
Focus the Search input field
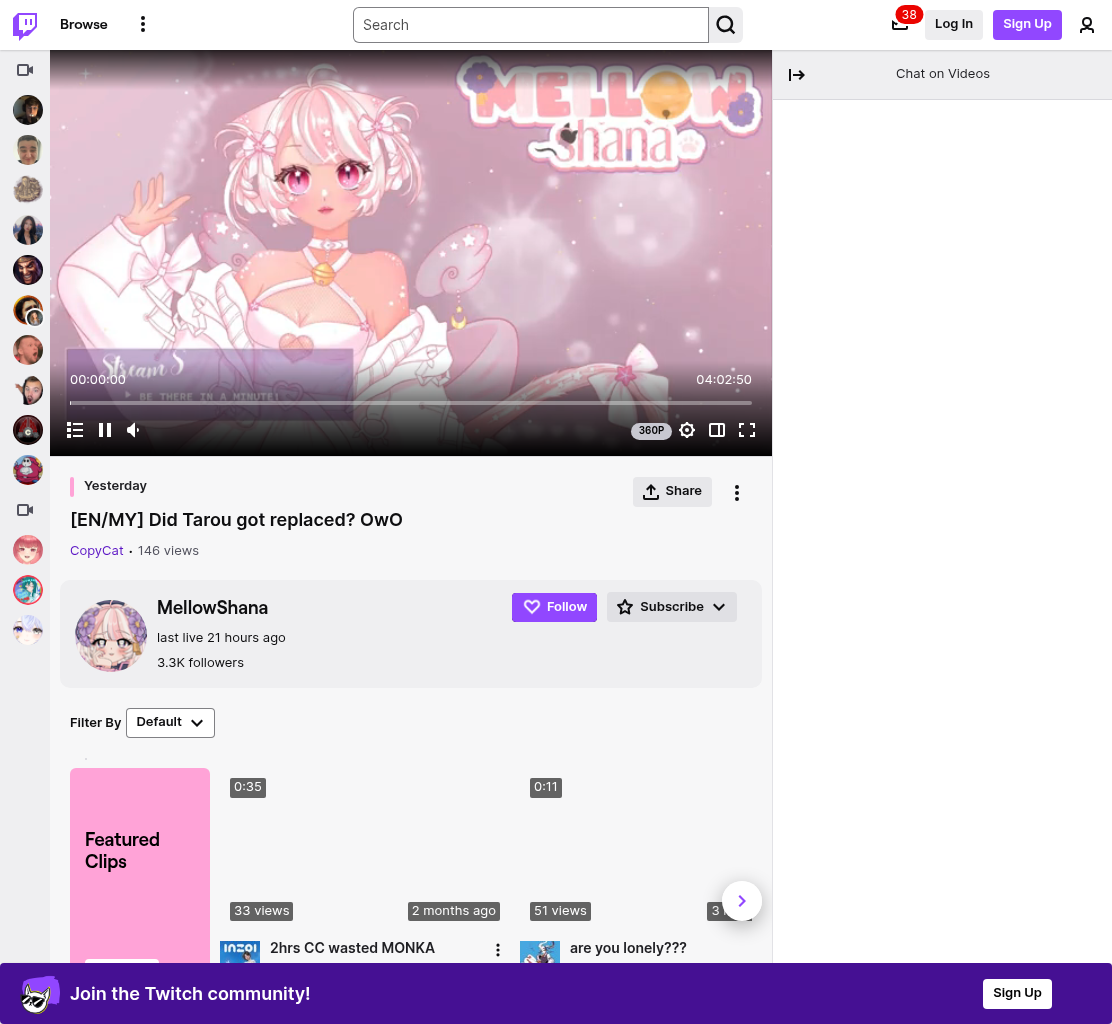pyautogui.click(x=530, y=25)
